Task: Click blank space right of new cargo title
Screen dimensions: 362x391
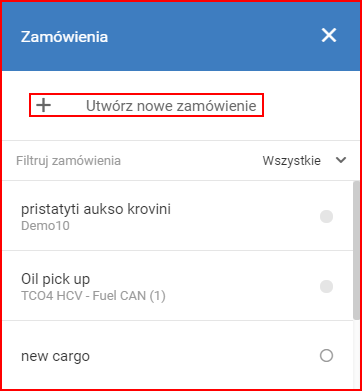Action: pyautogui.click(x=203, y=356)
